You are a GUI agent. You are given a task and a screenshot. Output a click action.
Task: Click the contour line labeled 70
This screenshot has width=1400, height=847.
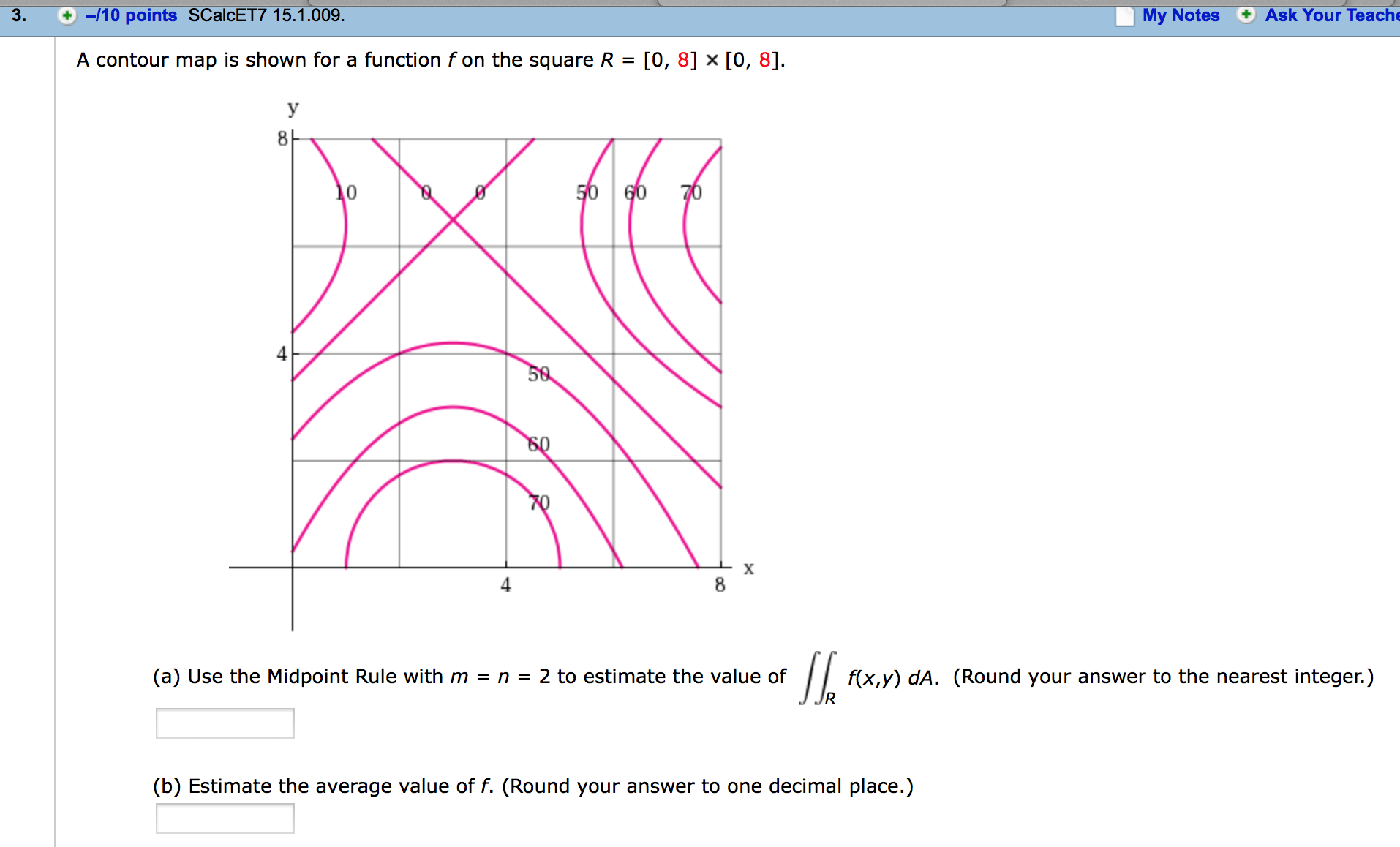pos(540,502)
